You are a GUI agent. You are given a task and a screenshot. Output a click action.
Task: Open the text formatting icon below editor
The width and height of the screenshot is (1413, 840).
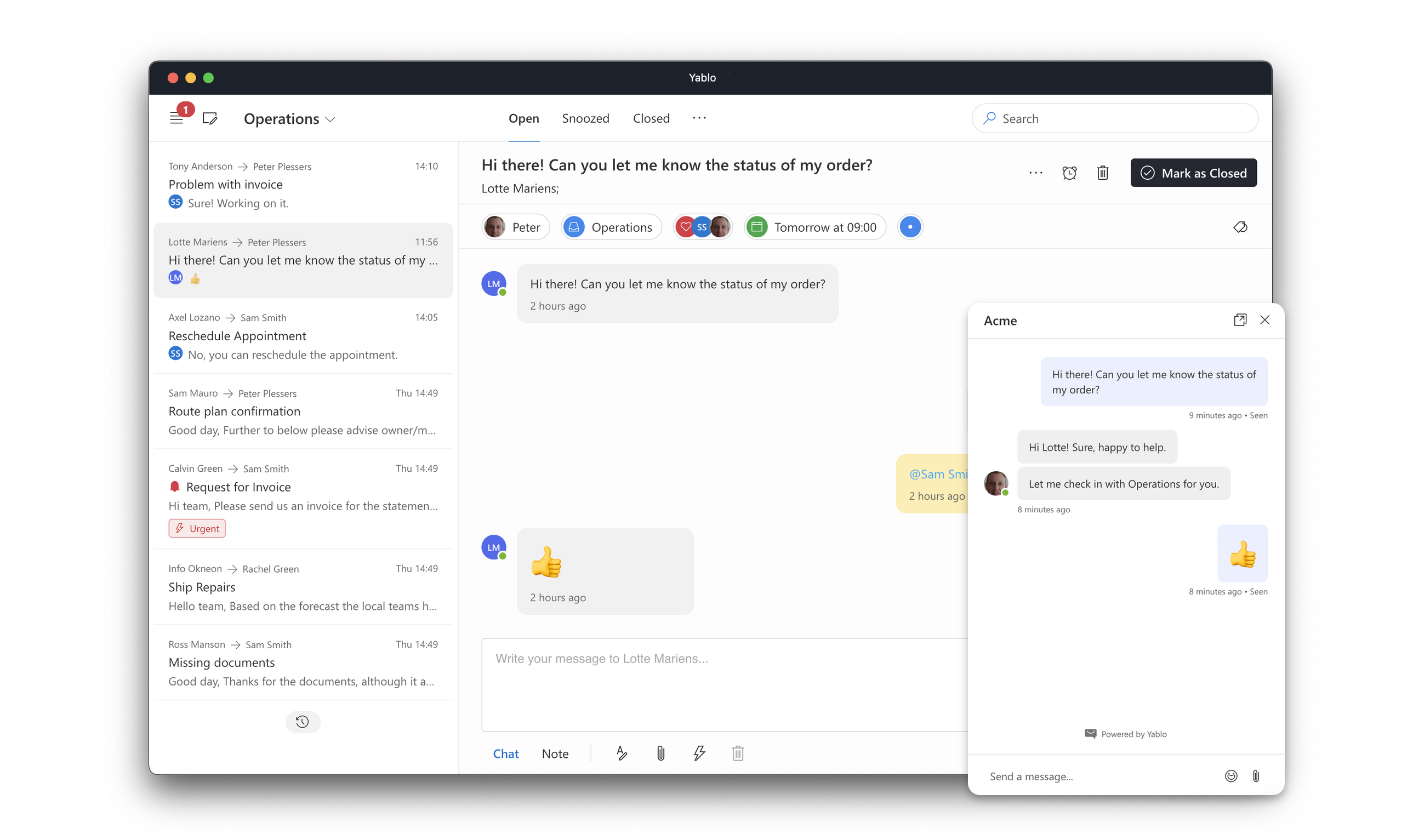622,753
